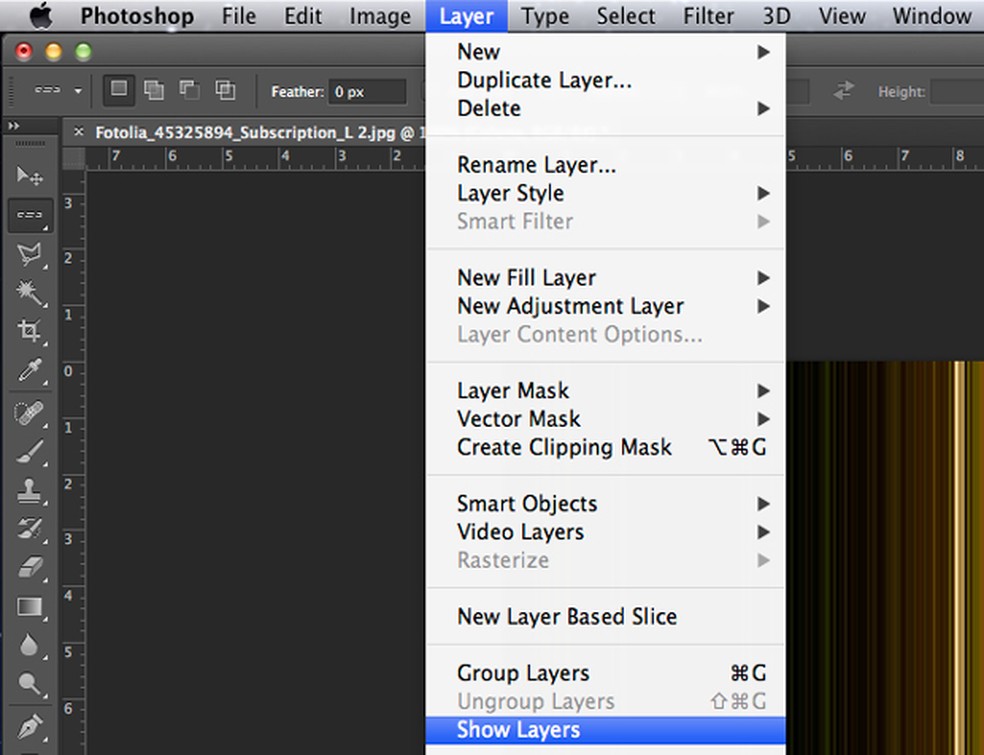
Task: Choose the Gradient tool
Action: tap(30, 607)
